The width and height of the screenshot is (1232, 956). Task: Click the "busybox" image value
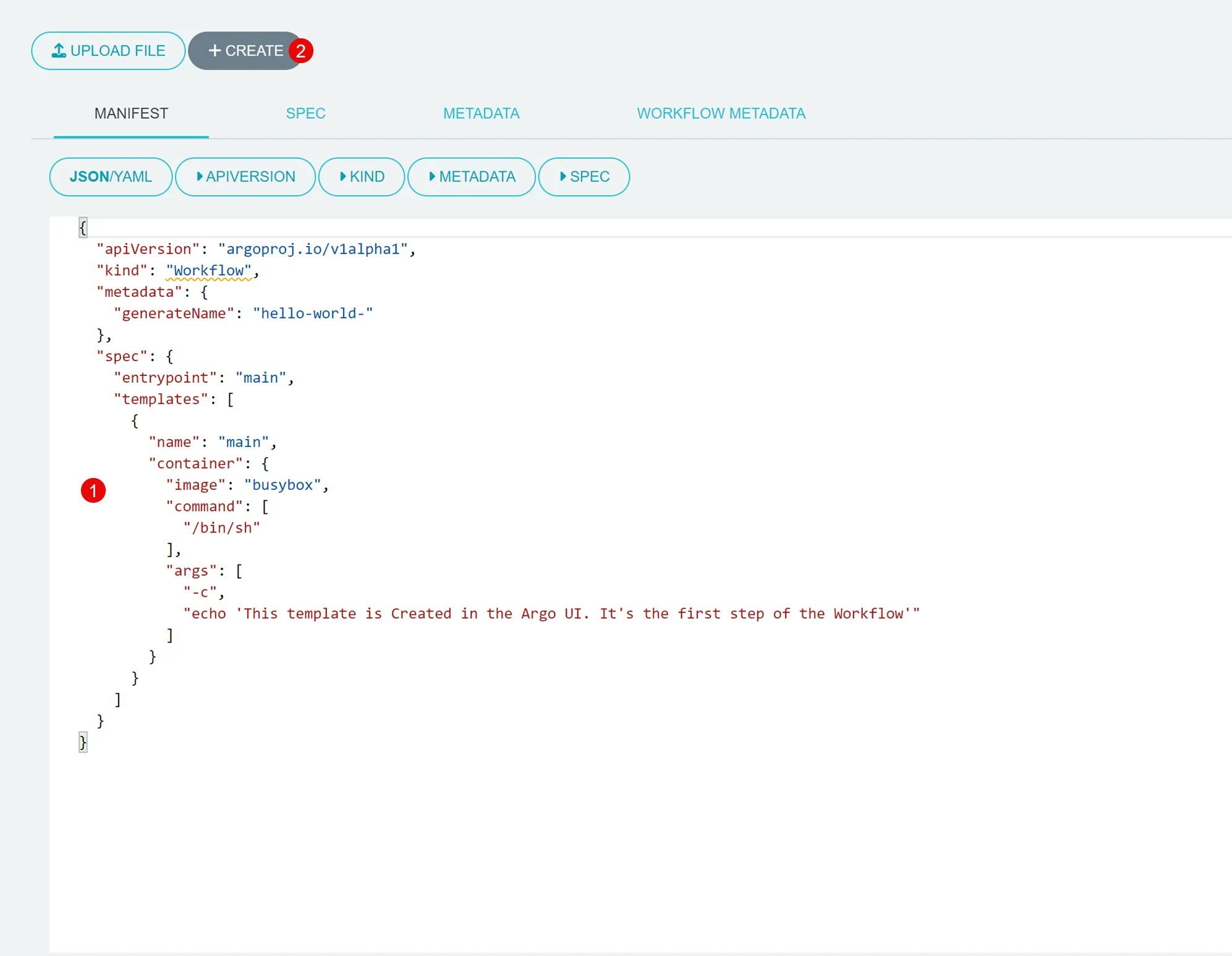tap(283, 485)
